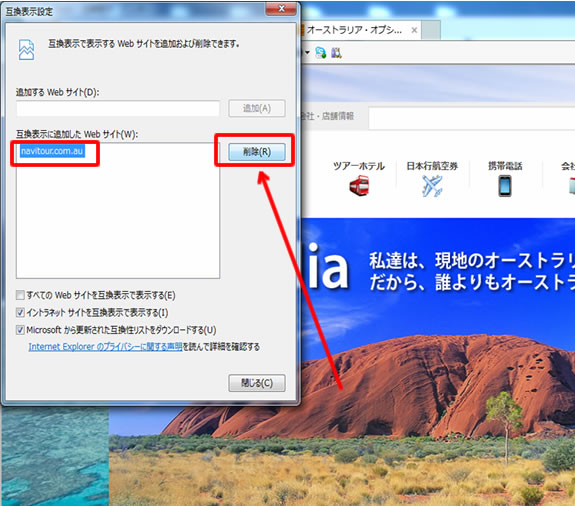Close the オーストラリア・オプシ browser tab
The height and width of the screenshot is (506, 575).
(414, 30)
